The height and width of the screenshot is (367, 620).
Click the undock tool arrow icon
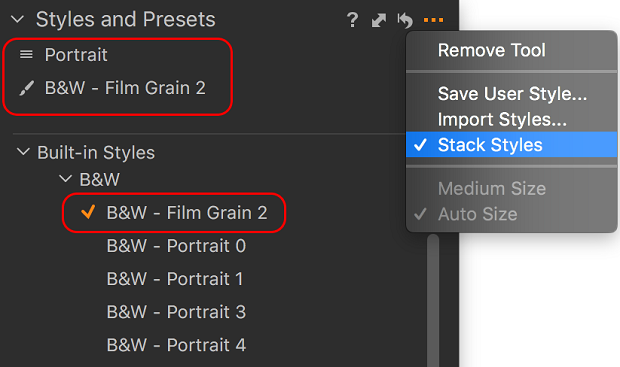coord(379,20)
